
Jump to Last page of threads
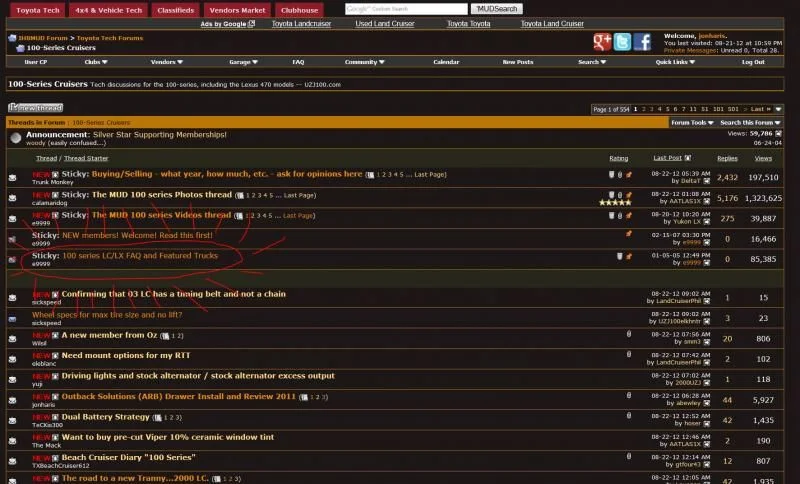pos(760,109)
